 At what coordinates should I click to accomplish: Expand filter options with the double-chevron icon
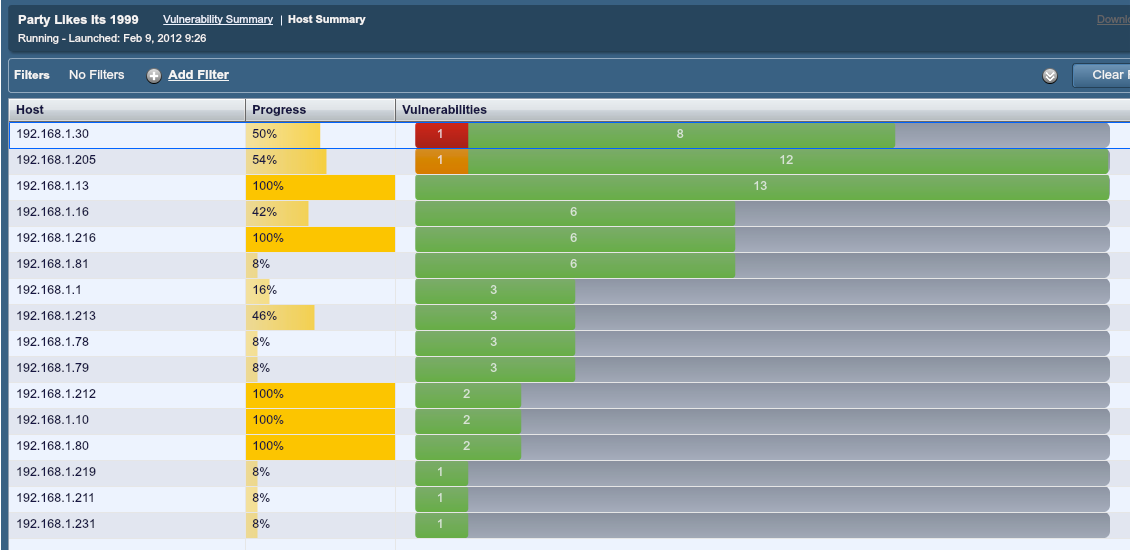tap(1050, 76)
